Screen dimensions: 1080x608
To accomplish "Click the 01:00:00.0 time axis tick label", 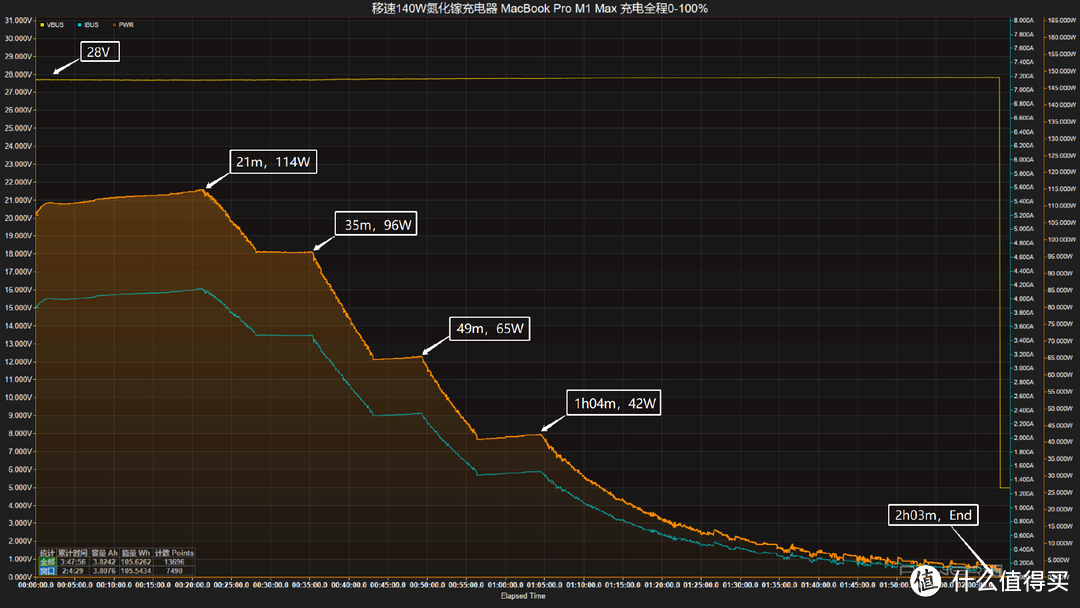I will pos(506,585).
